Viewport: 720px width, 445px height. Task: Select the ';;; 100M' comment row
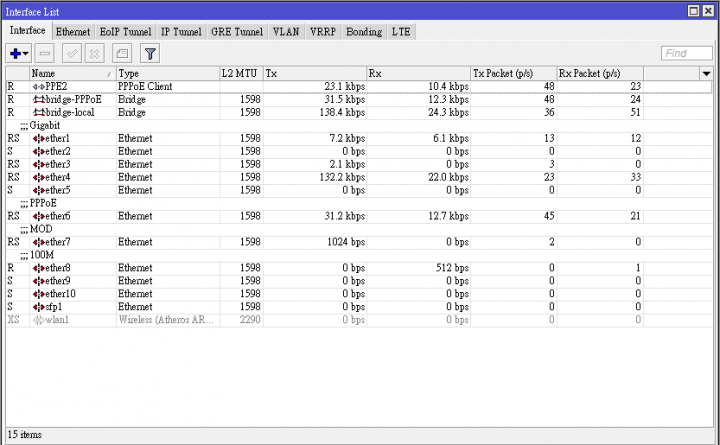point(359,255)
